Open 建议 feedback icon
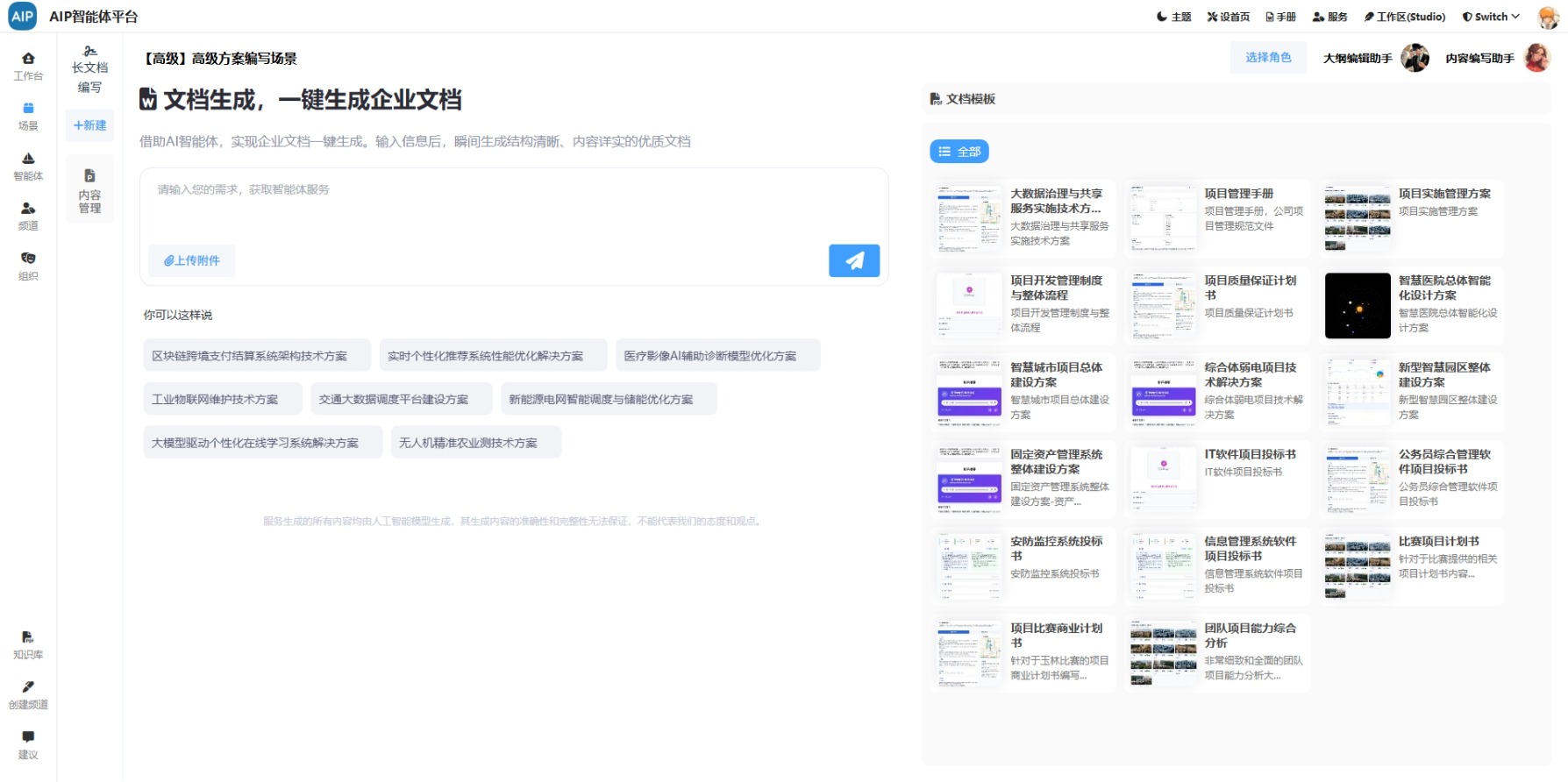Image resolution: width=1568 pixels, height=782 pixels. [28, 744]
